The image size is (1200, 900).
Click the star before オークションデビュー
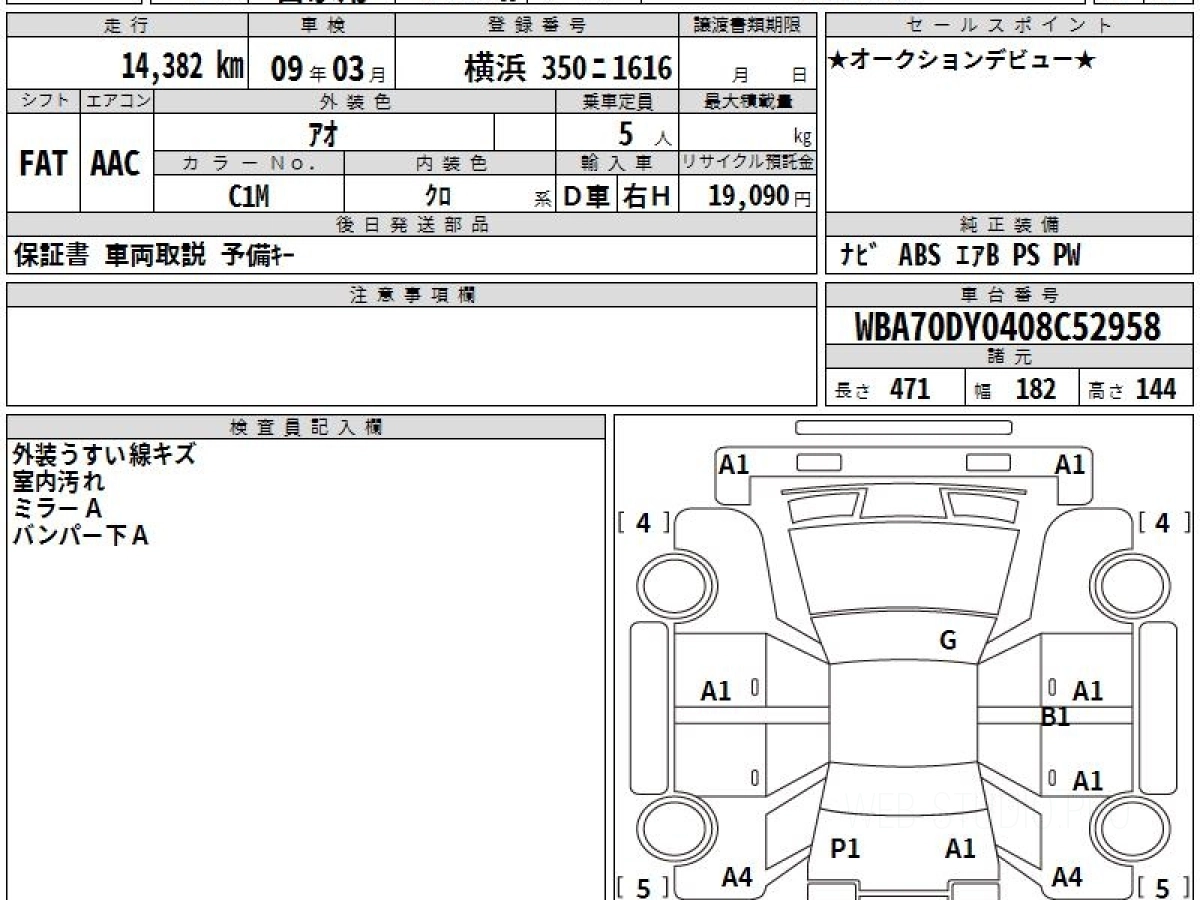pyautogui.click(x=838, y=61)
